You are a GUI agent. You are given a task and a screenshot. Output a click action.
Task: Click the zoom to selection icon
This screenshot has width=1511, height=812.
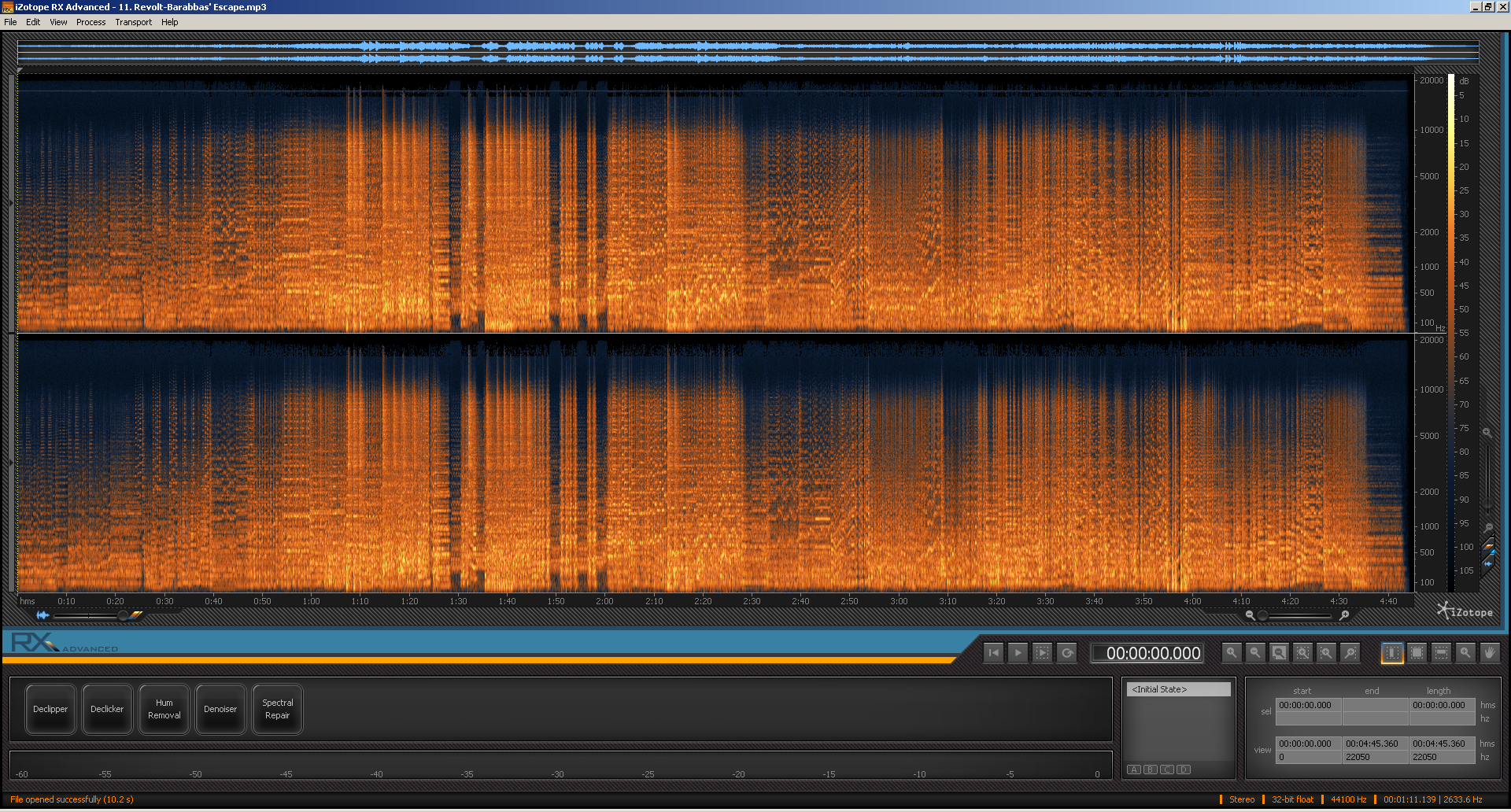click(x=1303, y=652)
